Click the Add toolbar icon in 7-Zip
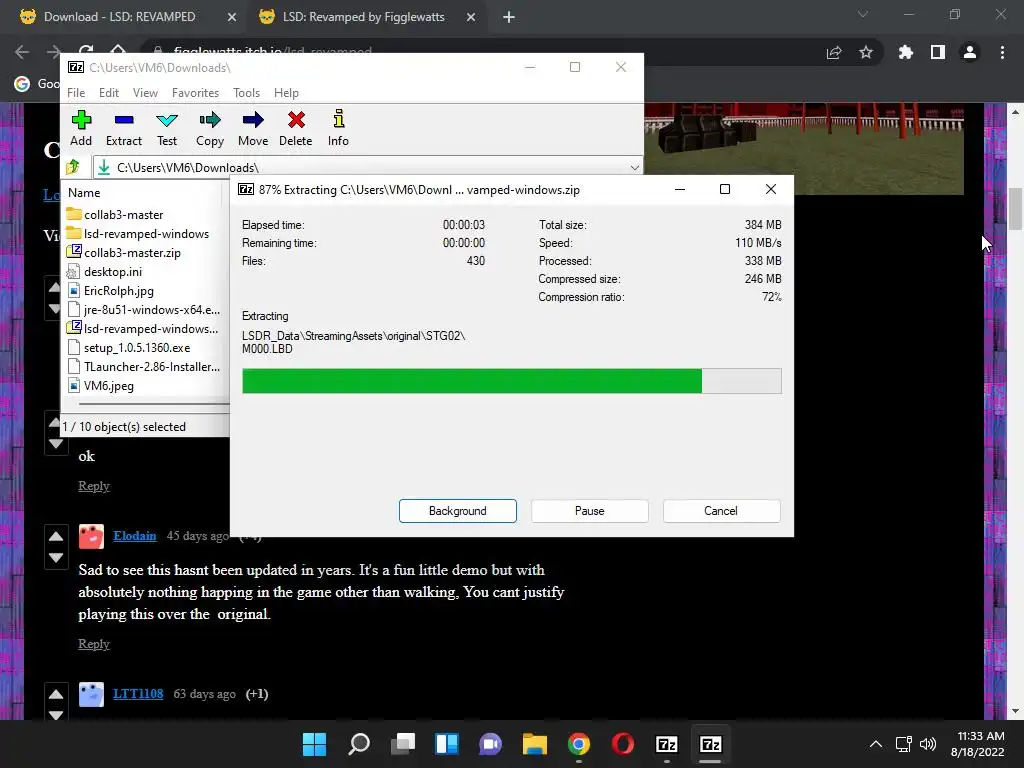Screen dimensions: 1024x768 point(81,129)
